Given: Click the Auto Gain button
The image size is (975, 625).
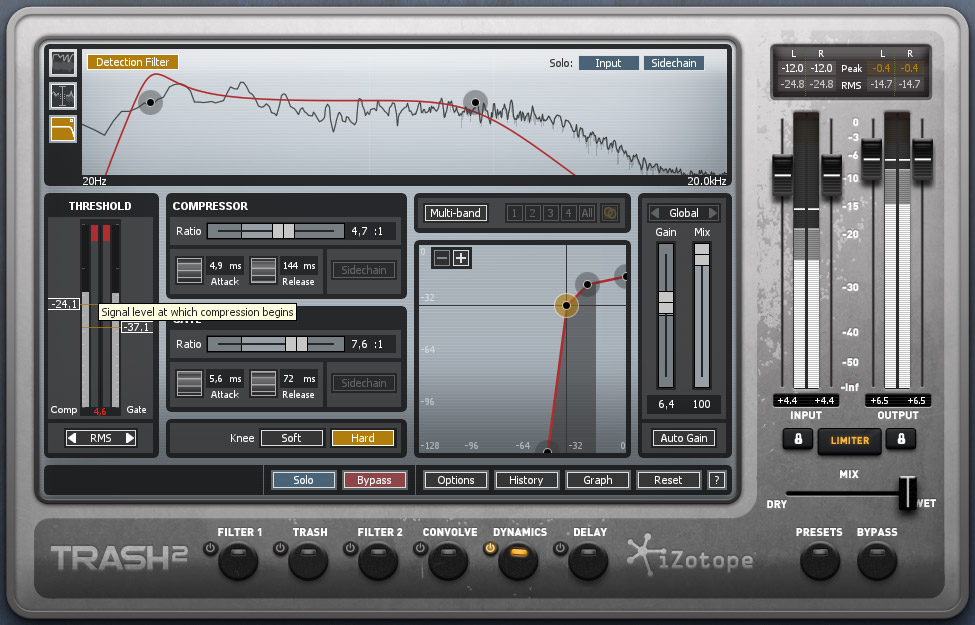Looking at the screenshot, I should click(x=684, y=438).
